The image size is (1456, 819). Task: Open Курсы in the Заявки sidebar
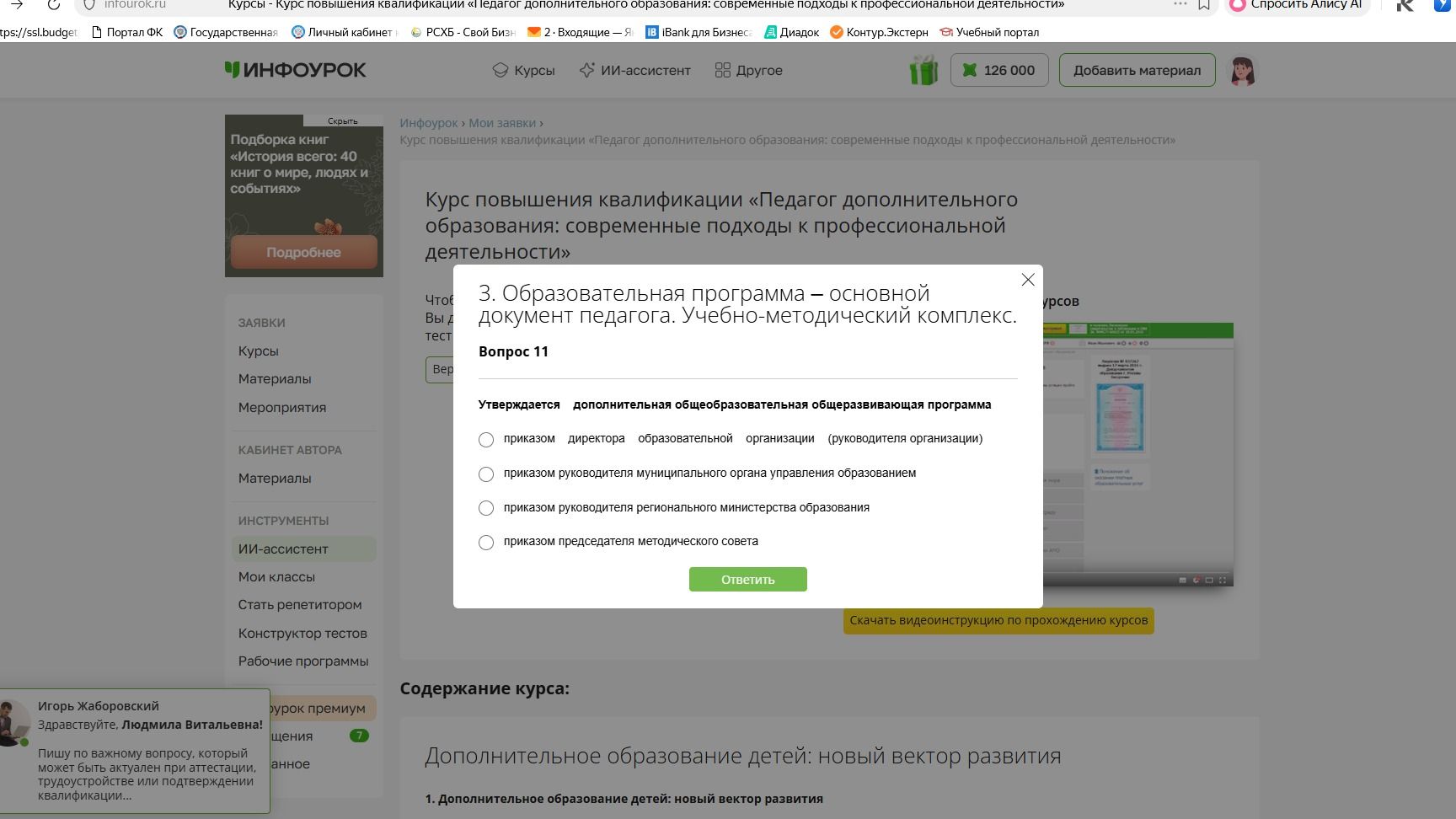(x=258, y=351)
